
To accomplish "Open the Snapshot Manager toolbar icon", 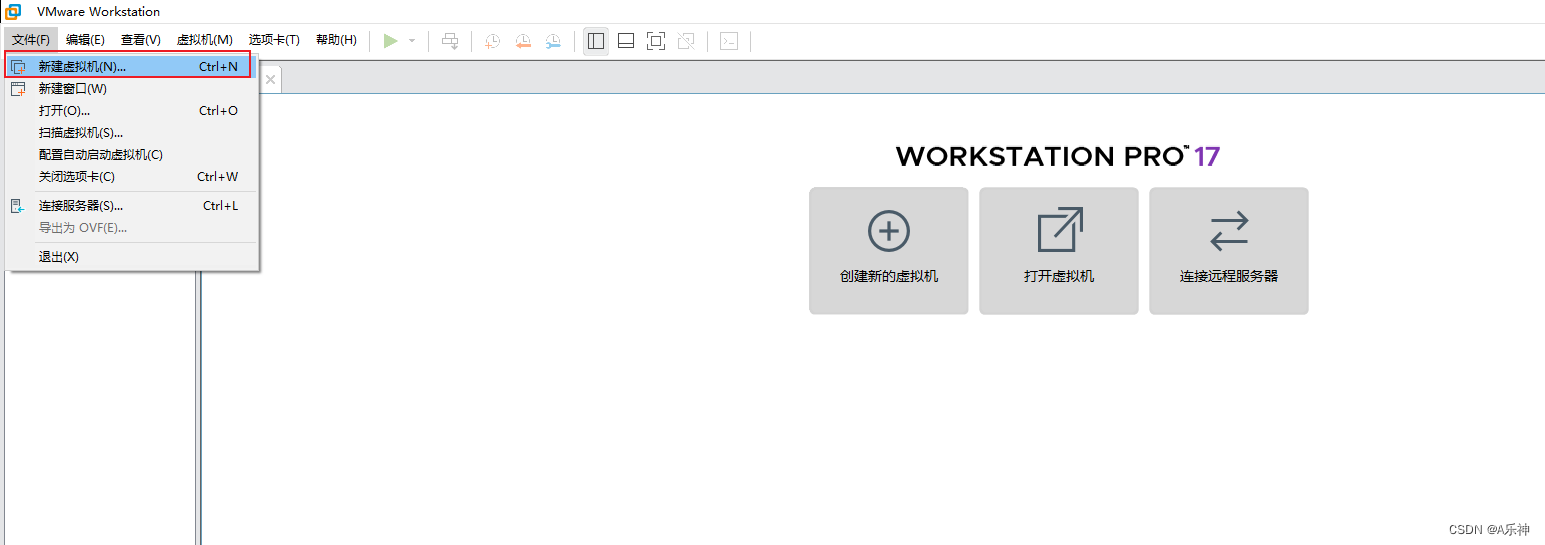I will pos(553,41).
